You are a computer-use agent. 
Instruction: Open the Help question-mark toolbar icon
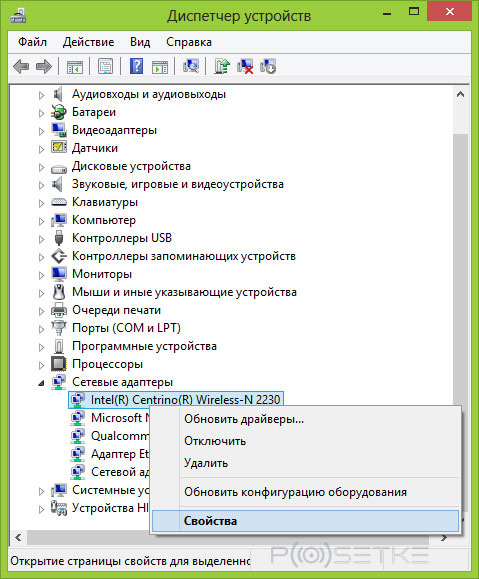click(x=136, y=66)
